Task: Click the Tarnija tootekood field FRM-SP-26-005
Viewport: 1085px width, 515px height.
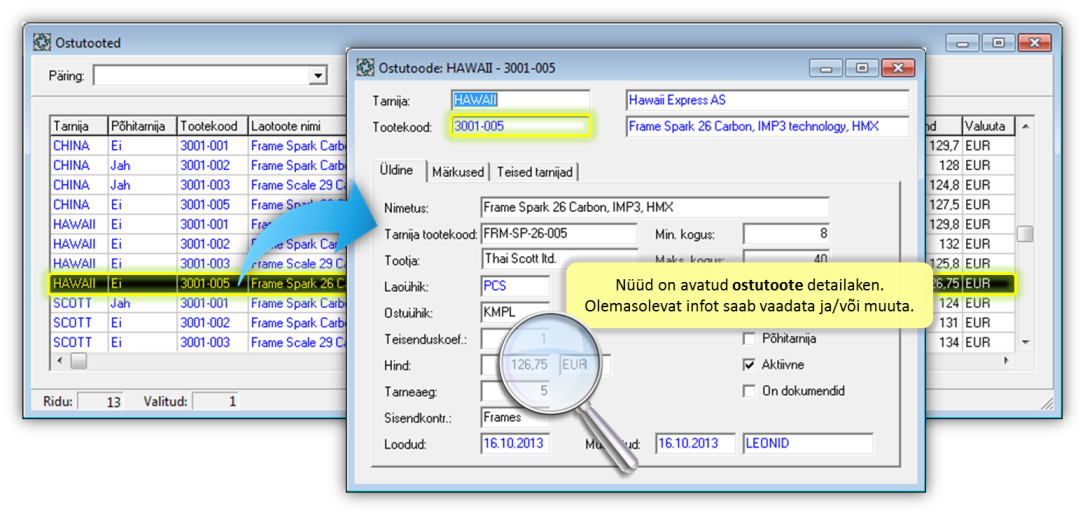Action: (558, 233)
